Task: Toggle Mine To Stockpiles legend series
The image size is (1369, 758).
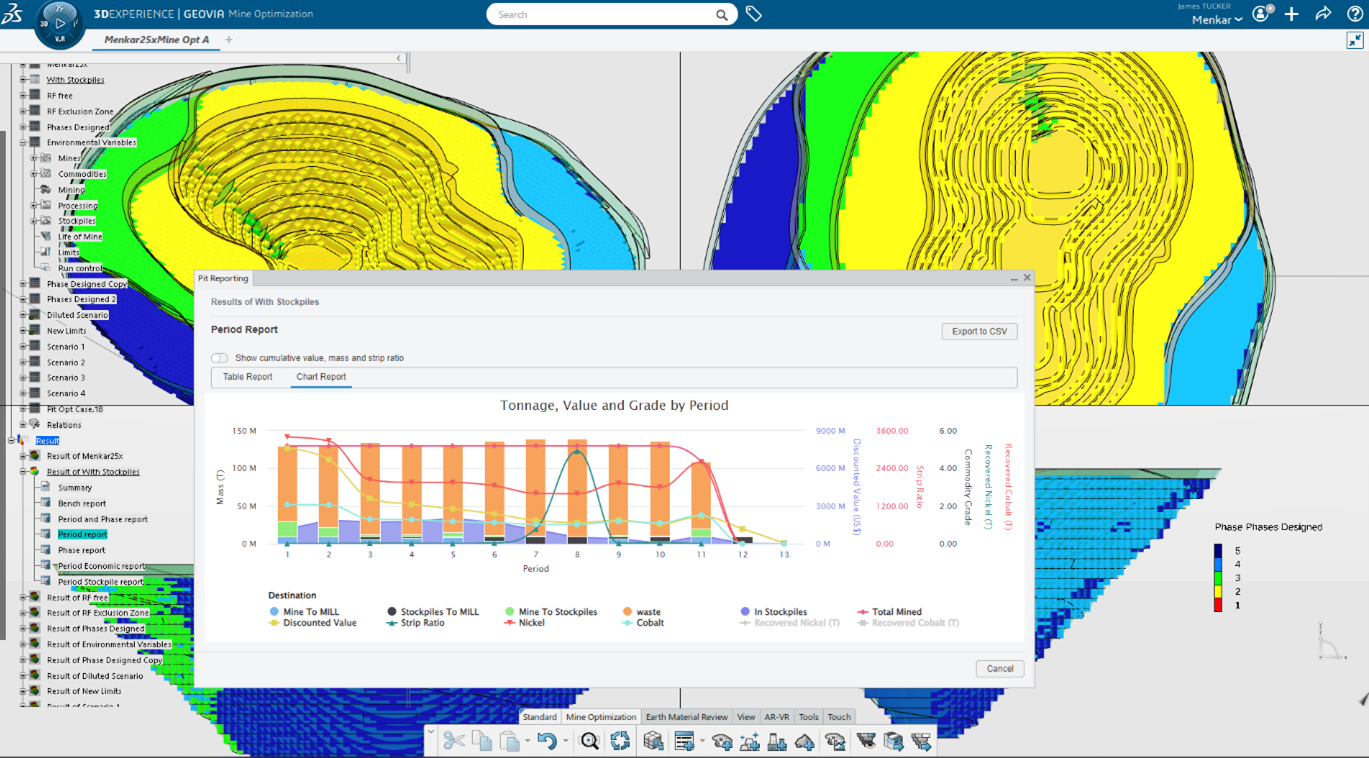Action: pyautogui.click(x=551, y=612)
